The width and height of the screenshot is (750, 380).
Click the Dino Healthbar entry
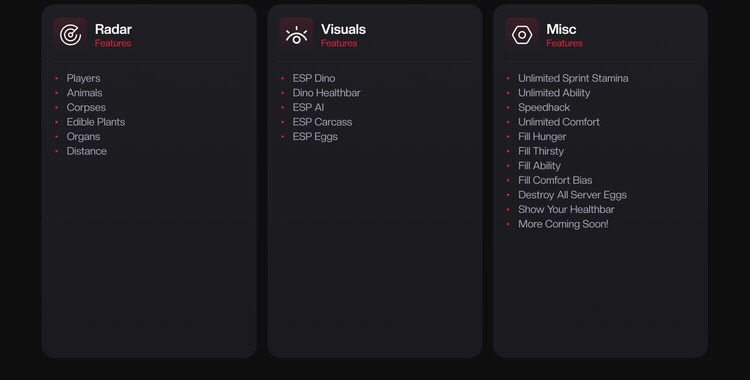327,93
